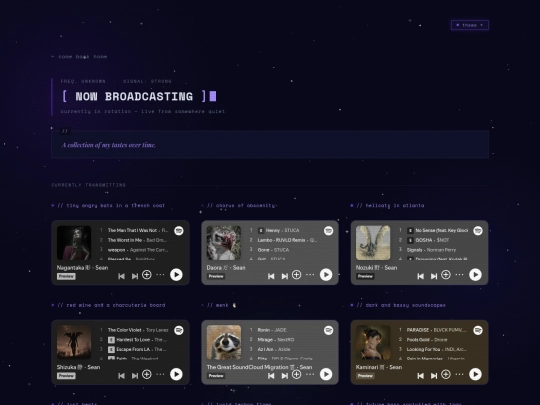Screen dimensions: 540x405
Task: Go to previous track in Nozuki player
Action: click(x=420, y=276)
